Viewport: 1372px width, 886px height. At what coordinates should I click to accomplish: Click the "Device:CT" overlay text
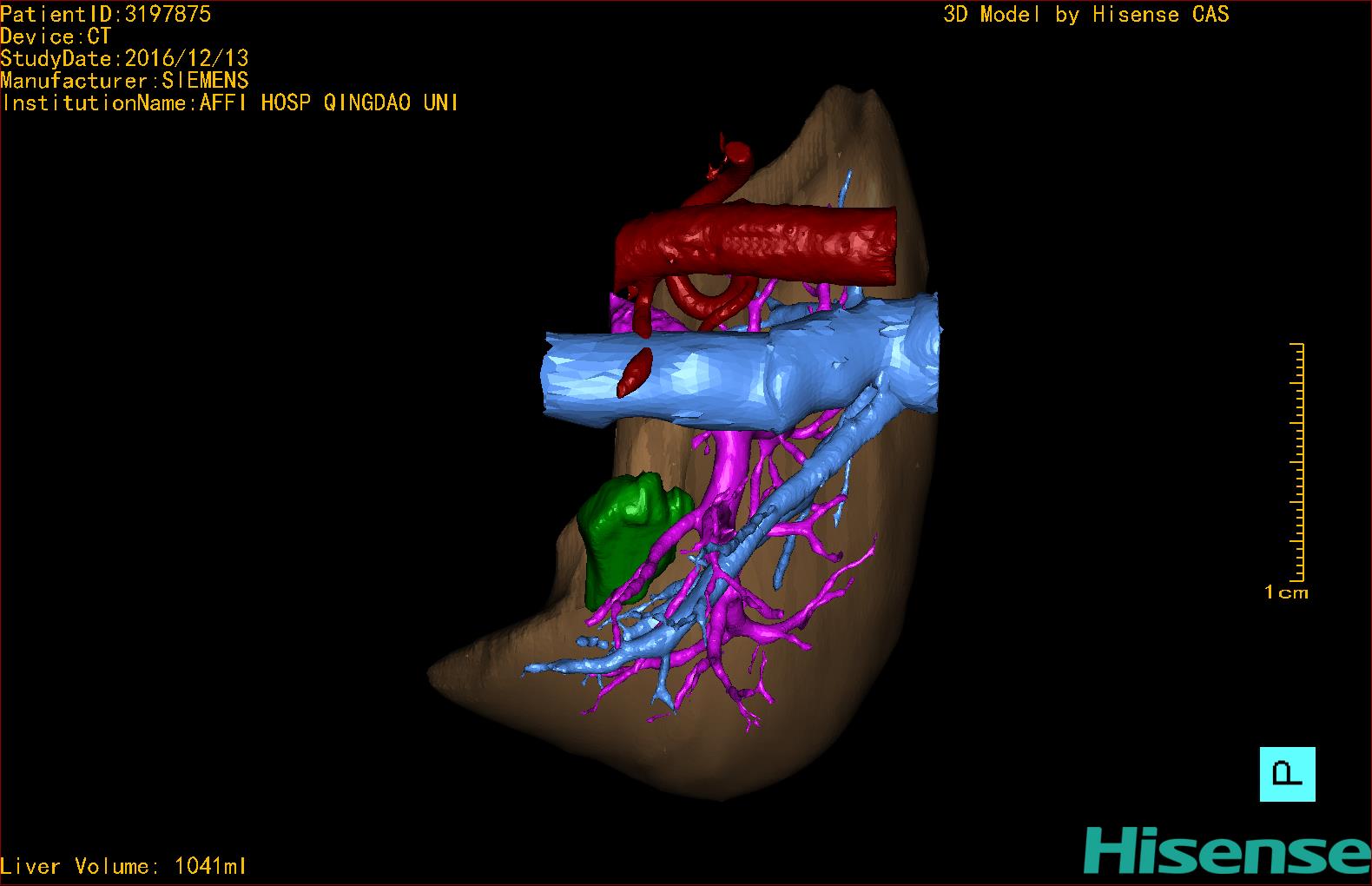[56, 36]
